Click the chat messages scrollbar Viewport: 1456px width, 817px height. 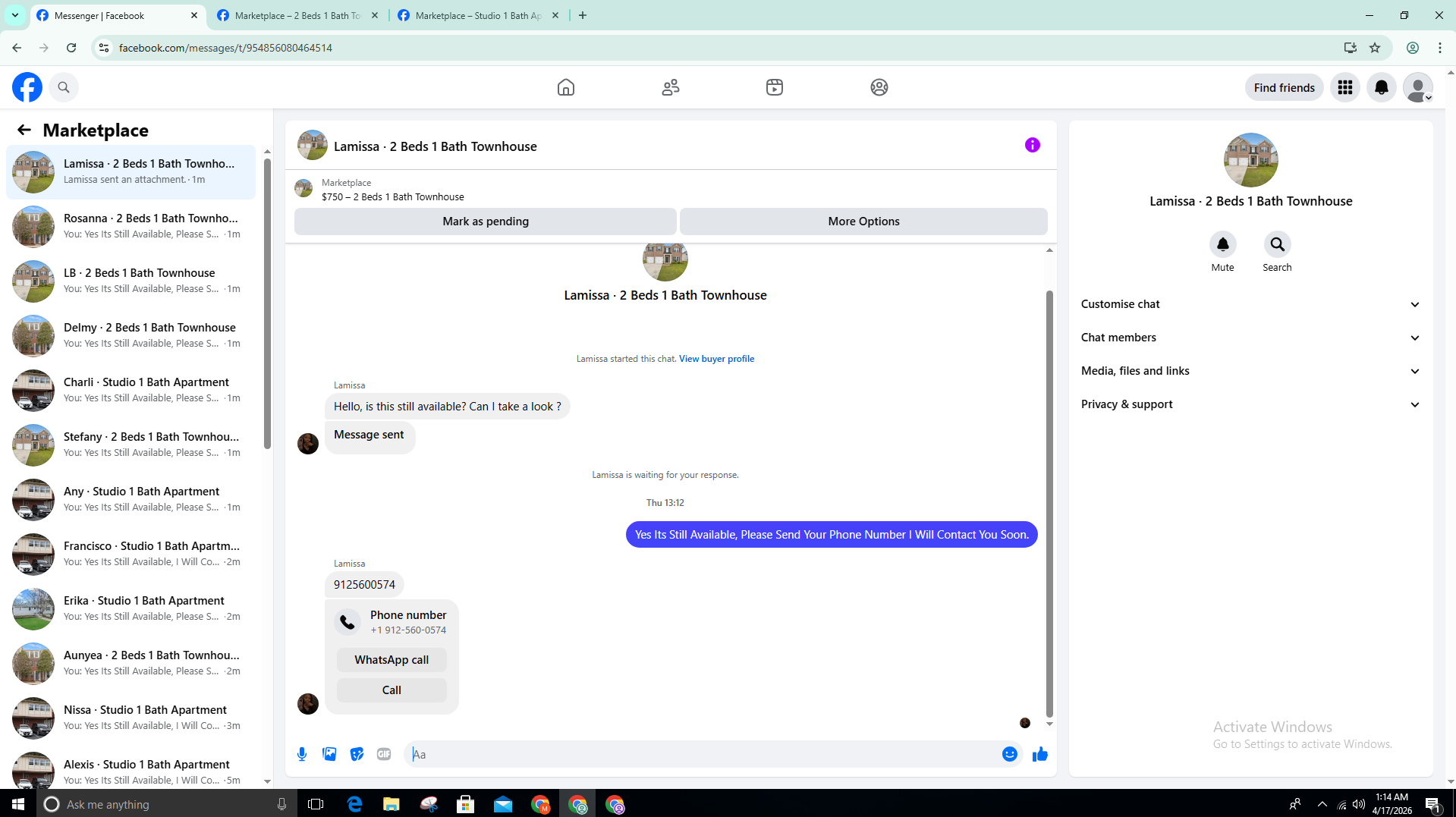1050,504
